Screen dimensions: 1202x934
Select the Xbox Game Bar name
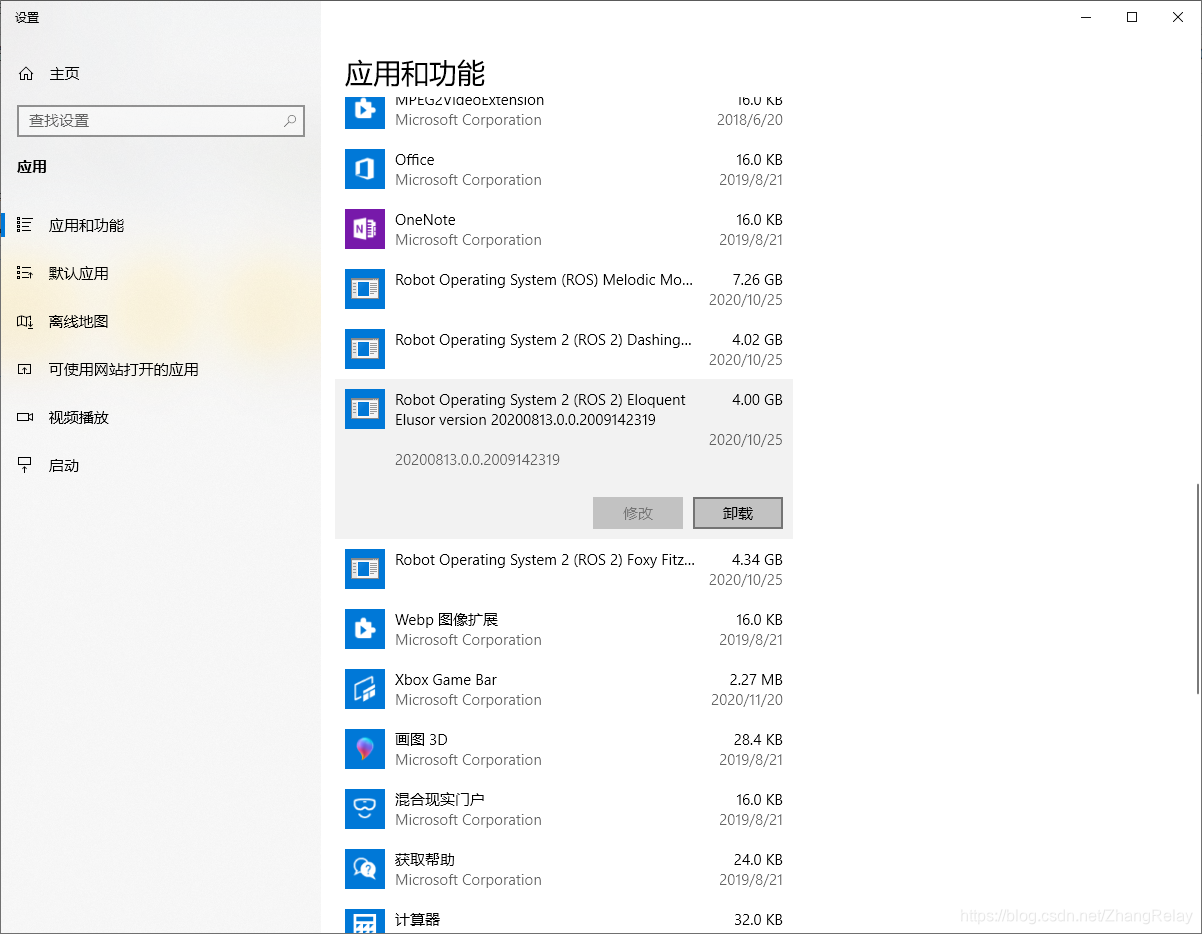(445, 680)
